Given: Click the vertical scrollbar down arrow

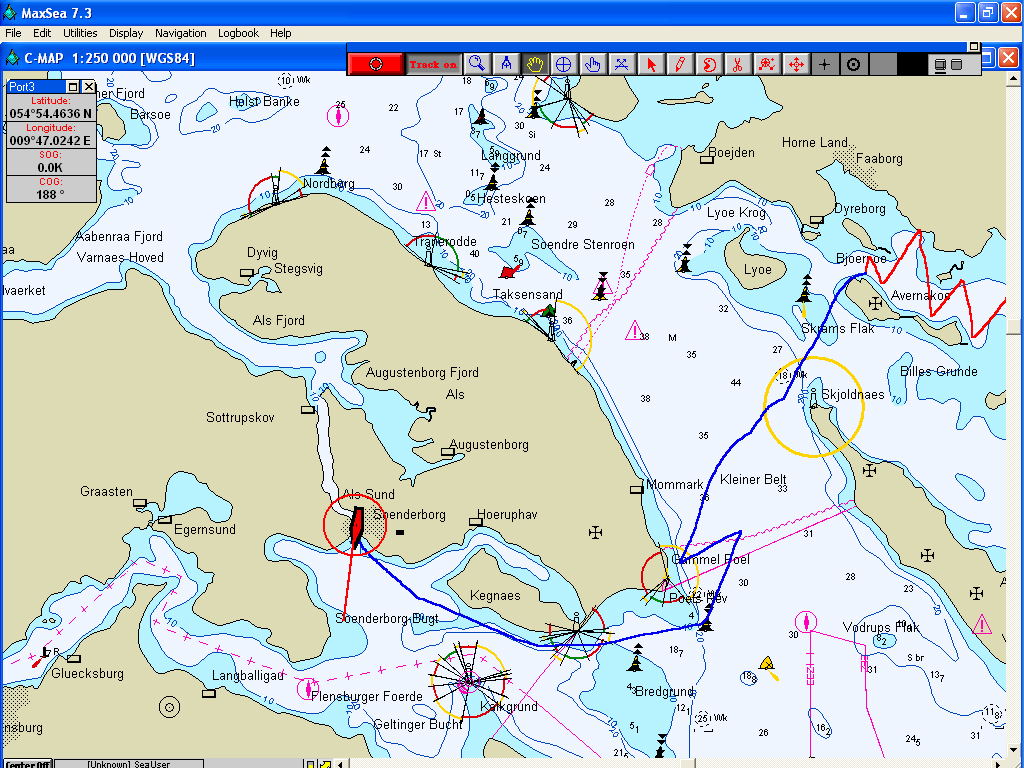Looking at the screenshot, I should click(1013, 750).
